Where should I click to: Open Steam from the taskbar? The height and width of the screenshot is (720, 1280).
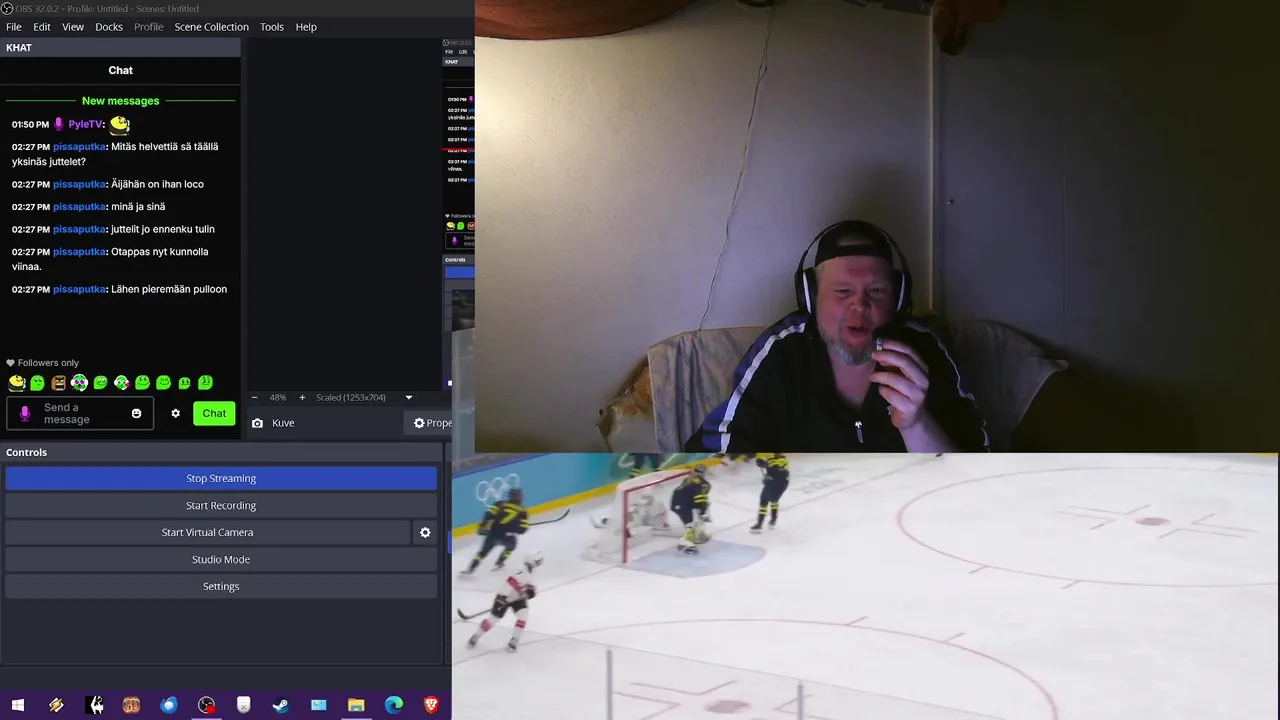pyautogui.click(x=281, y=705)
